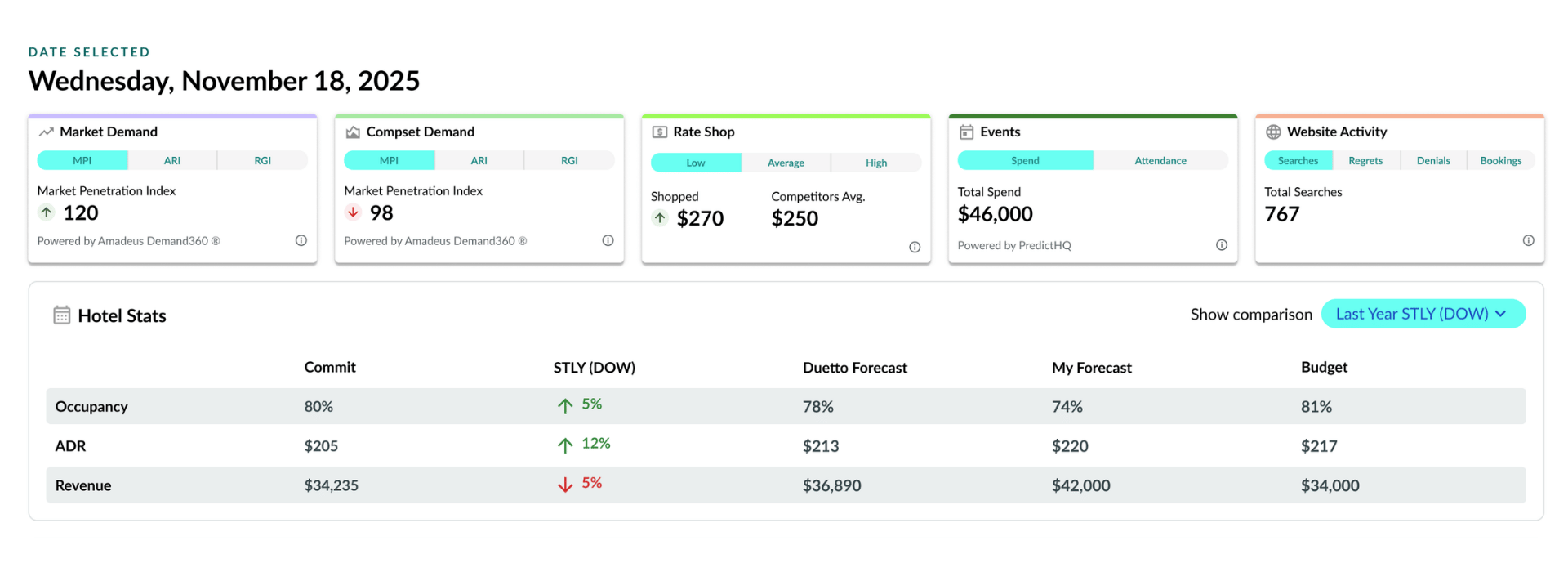Click the Website Activity info icon
This screenshot has height=572, width=1568.
[1528, 240]
